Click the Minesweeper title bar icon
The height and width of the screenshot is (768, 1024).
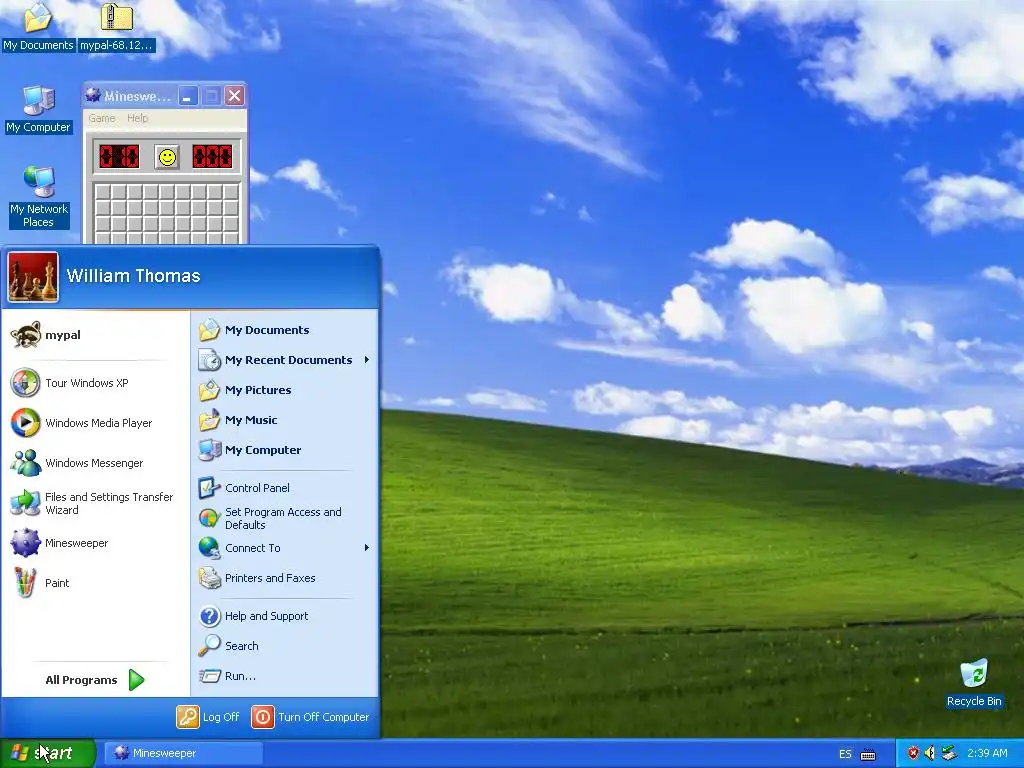pyautogui.click(x=93, y=96)
